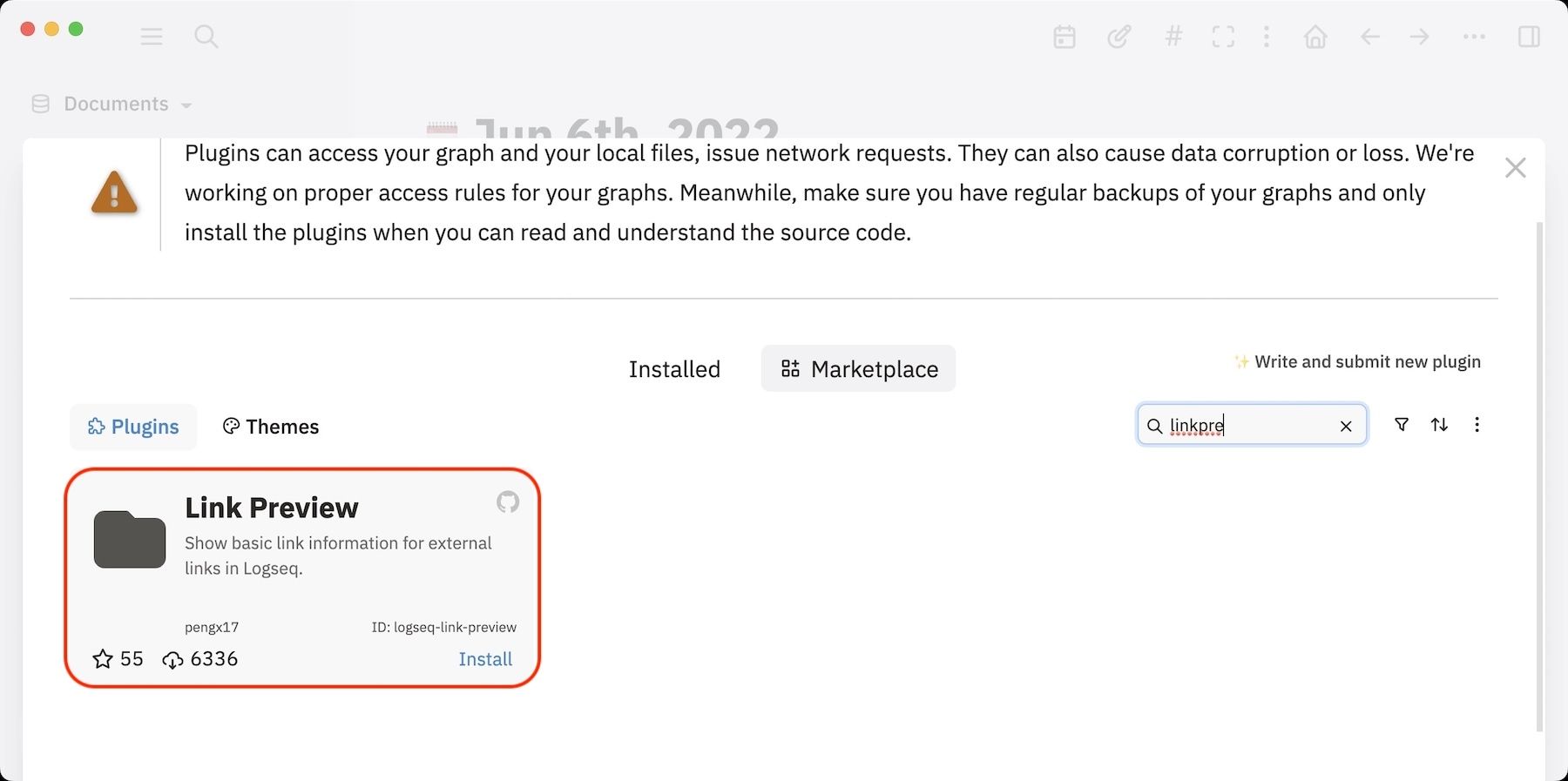Click the focus frame icon in toolbar
The image size is (1568, 781).
click(x=1223, y=37)
